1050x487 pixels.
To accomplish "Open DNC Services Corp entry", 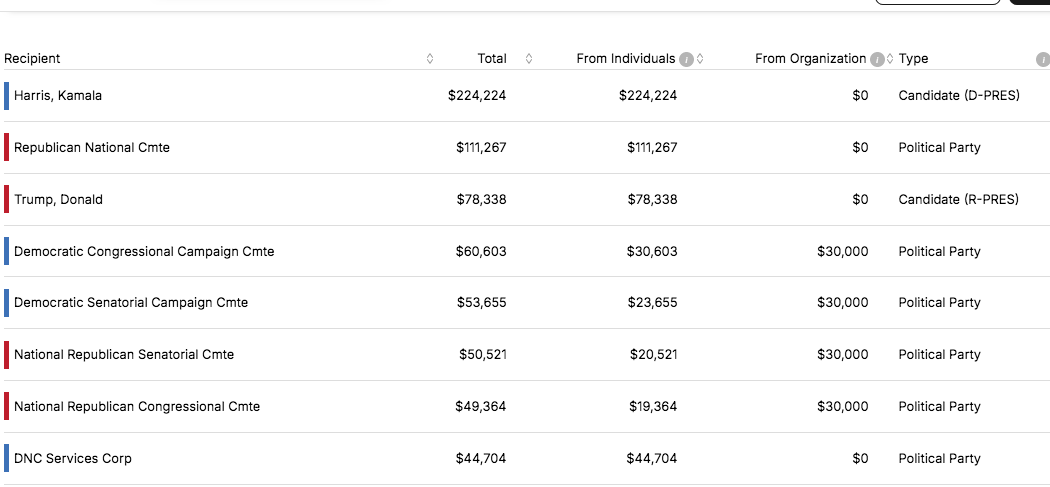I will coord(73,459).
